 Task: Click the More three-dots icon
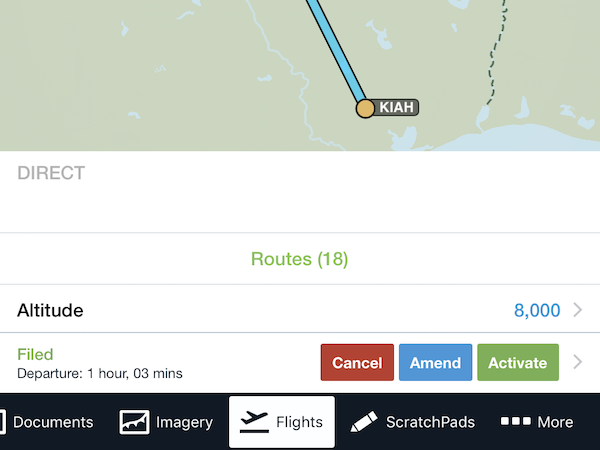pos(516,422)
